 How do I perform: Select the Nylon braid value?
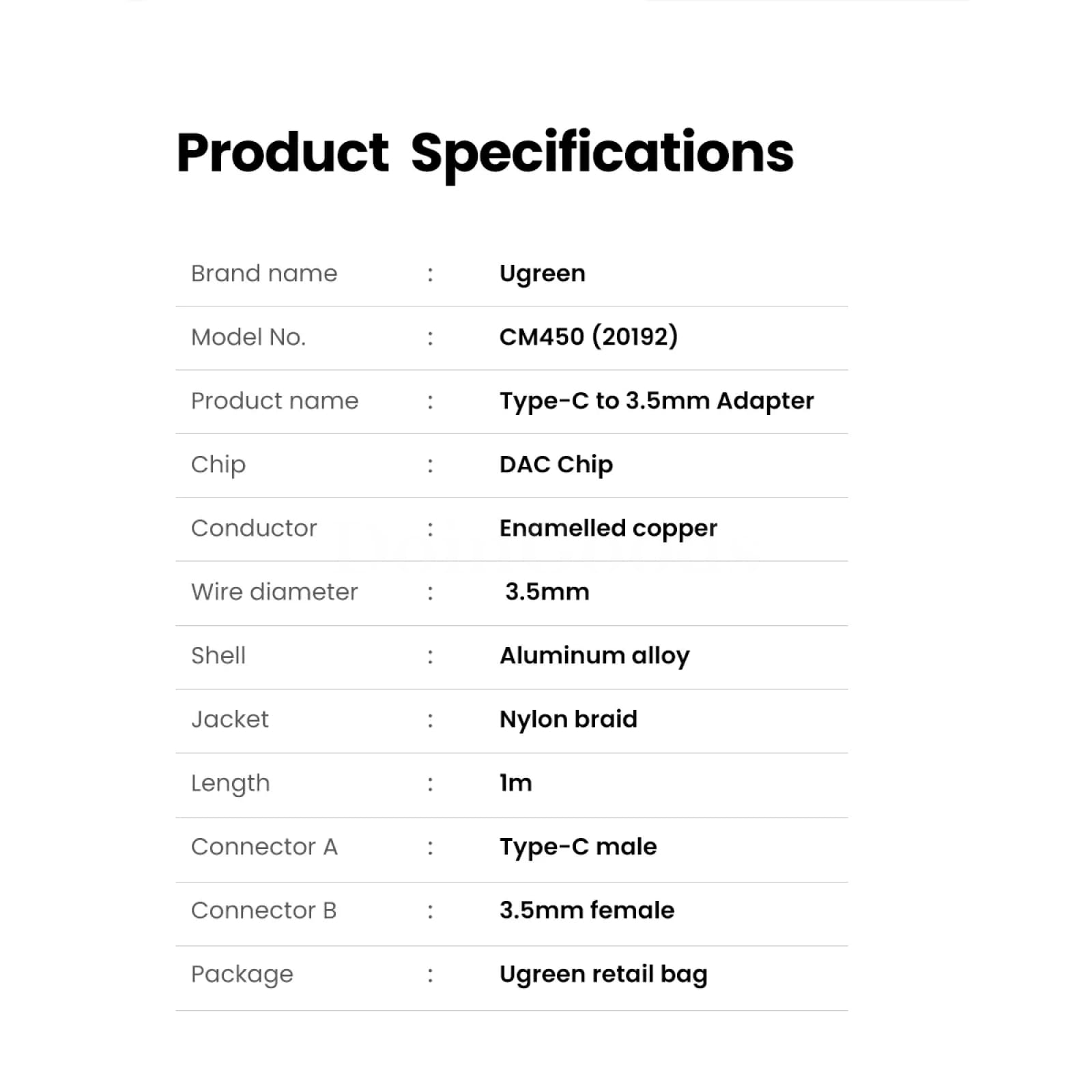pyautogui.click(x=568, y=719)
